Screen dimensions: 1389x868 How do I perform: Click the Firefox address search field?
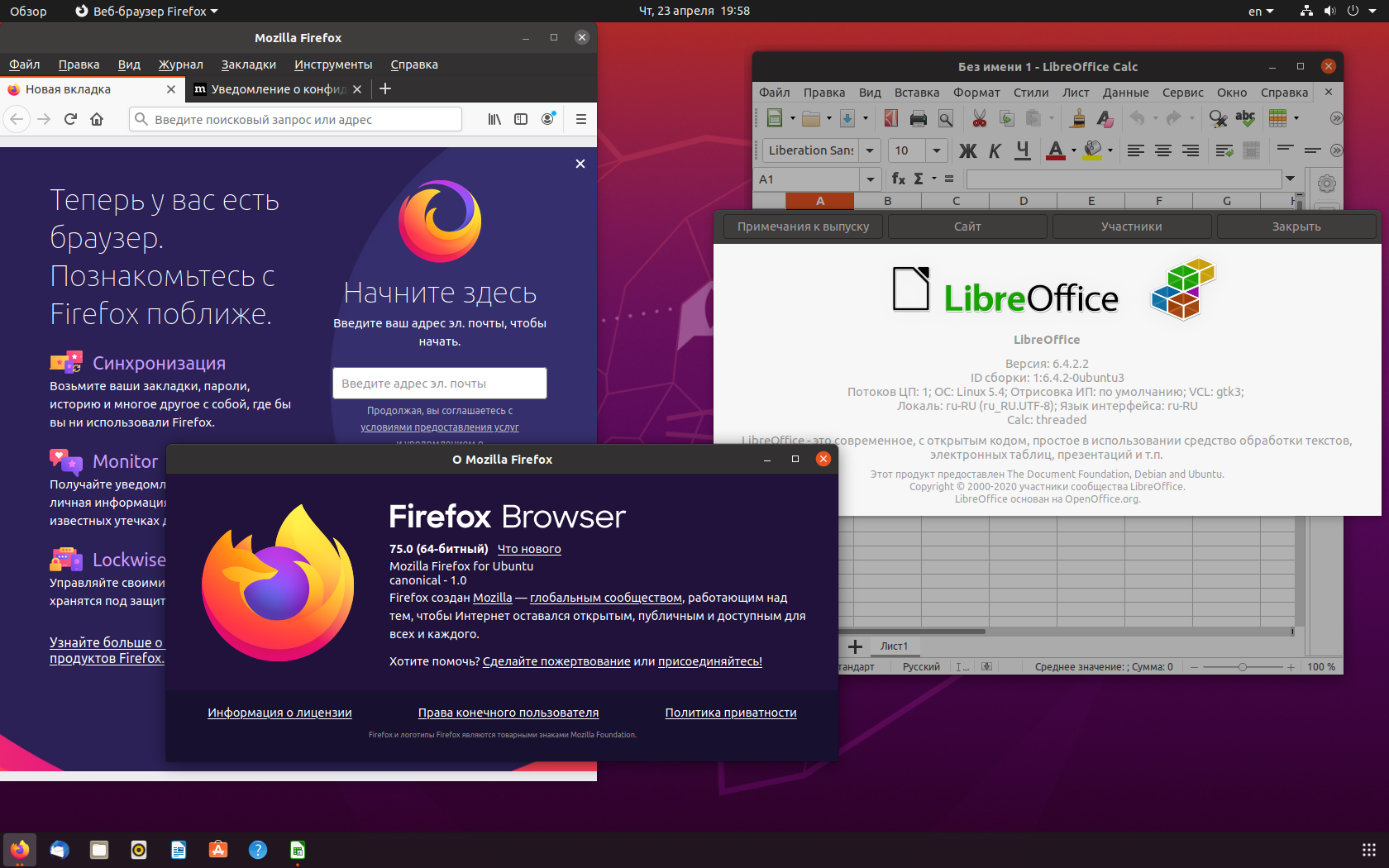point(295,119)
